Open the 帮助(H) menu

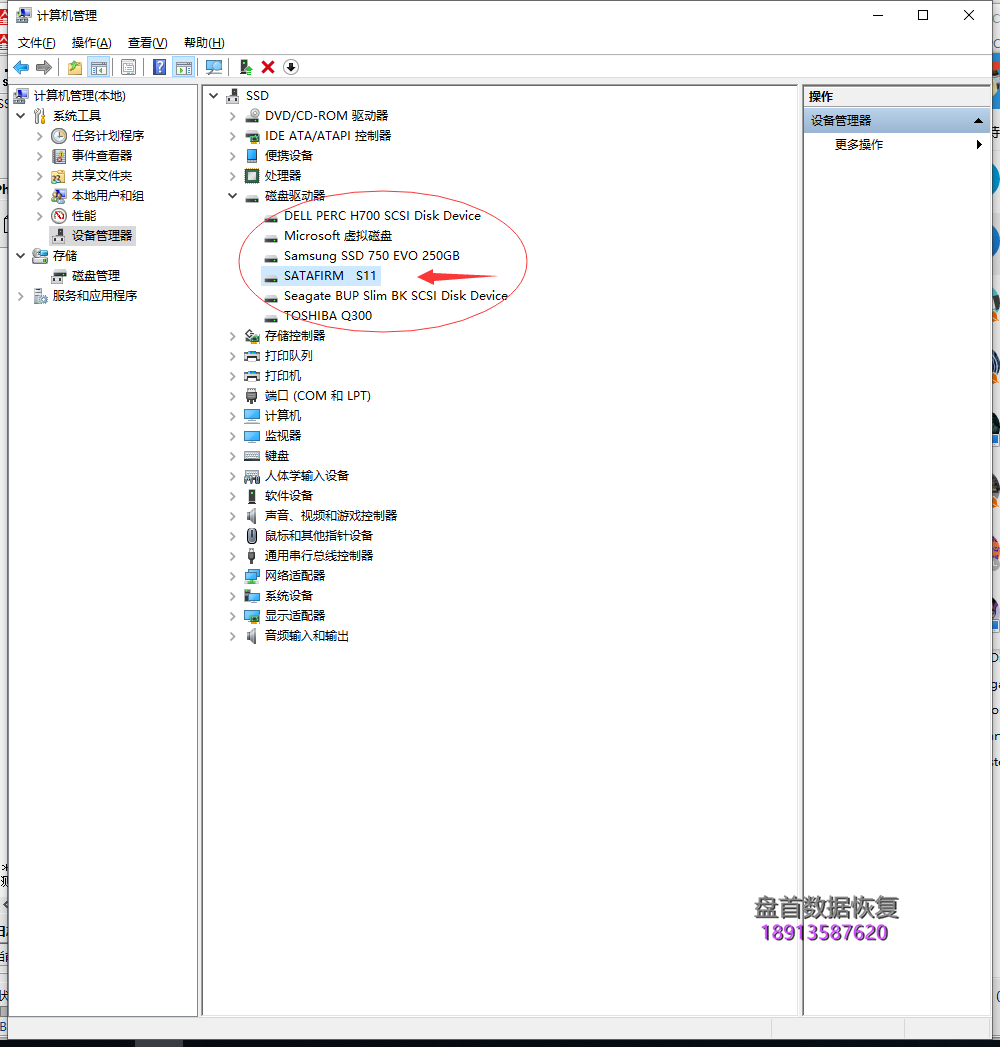tap(204, 43)
